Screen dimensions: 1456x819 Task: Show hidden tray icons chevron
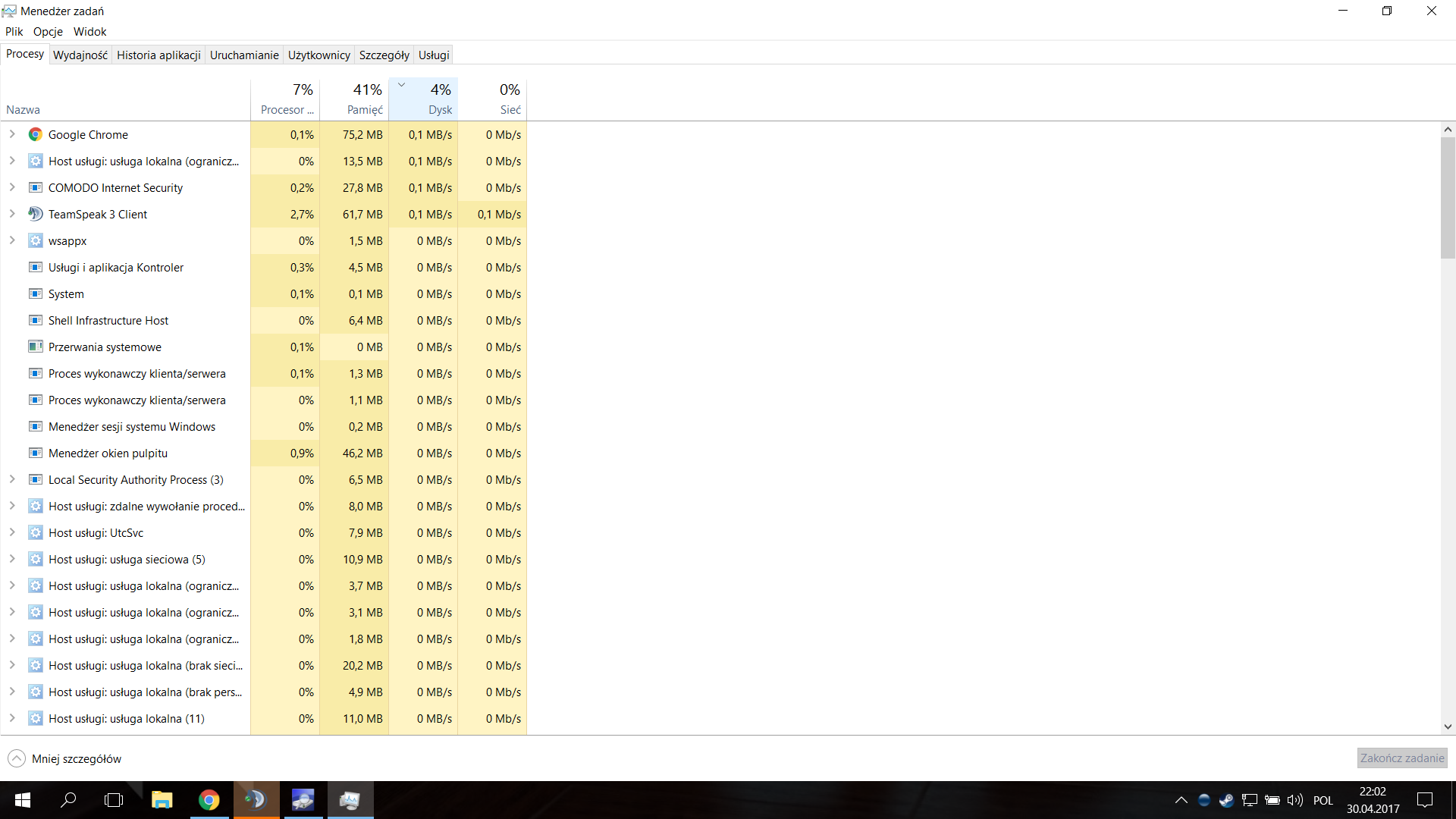(x=1181, y=800)
